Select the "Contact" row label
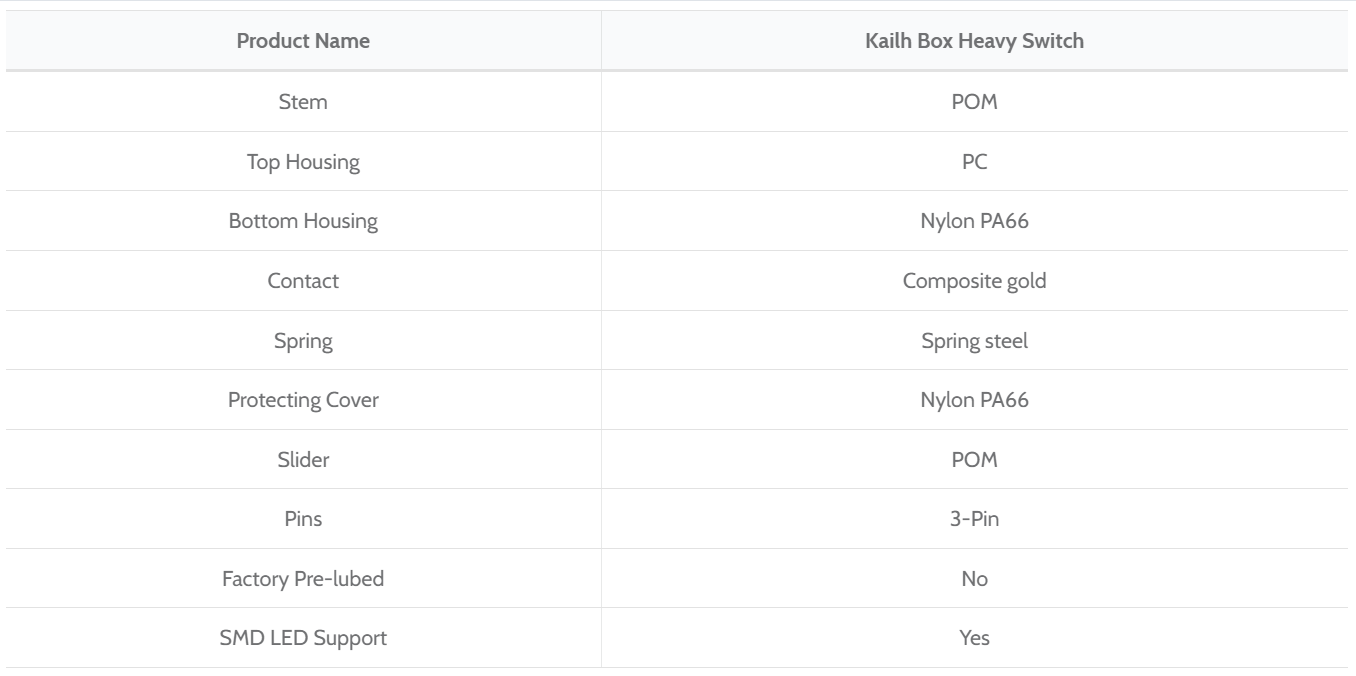The height and width of the screenshot is (676, 1356). coord(303,281)
